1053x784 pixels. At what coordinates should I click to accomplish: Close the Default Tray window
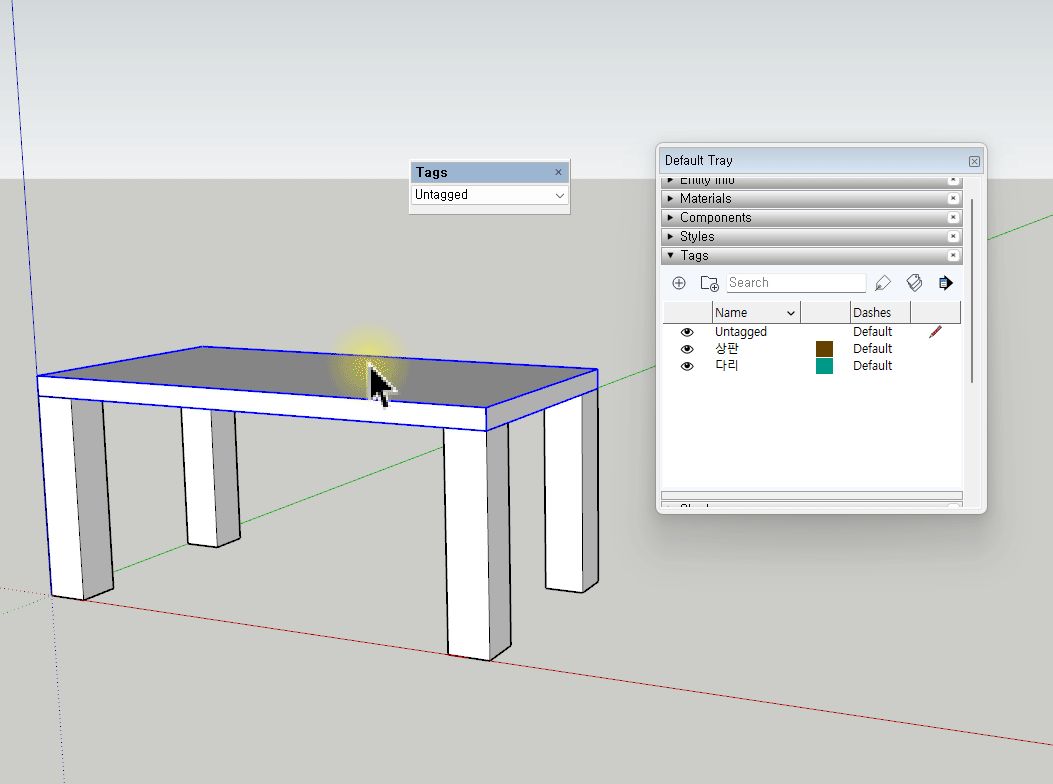coord(974,161)
